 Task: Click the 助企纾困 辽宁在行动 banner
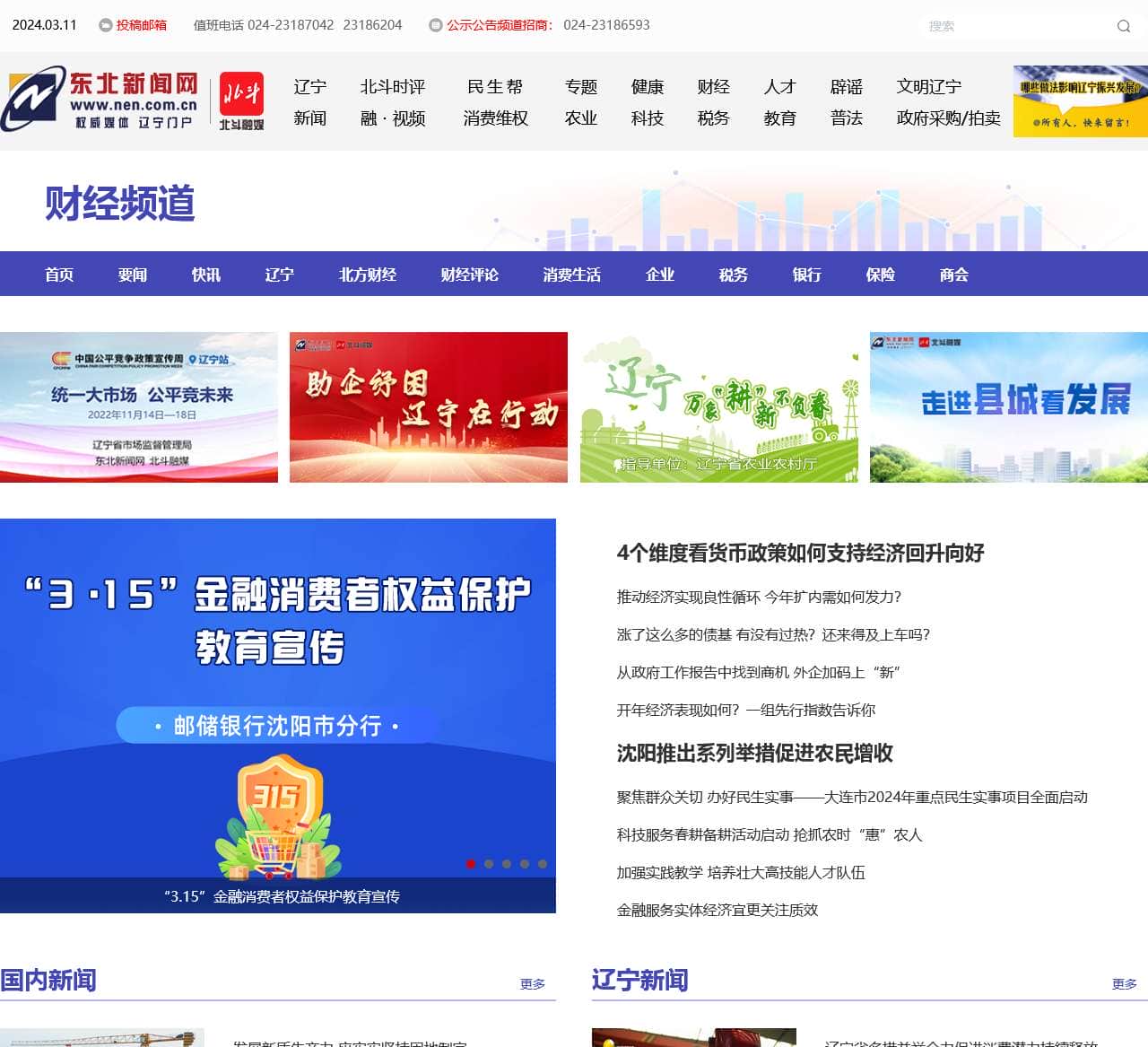428,406
